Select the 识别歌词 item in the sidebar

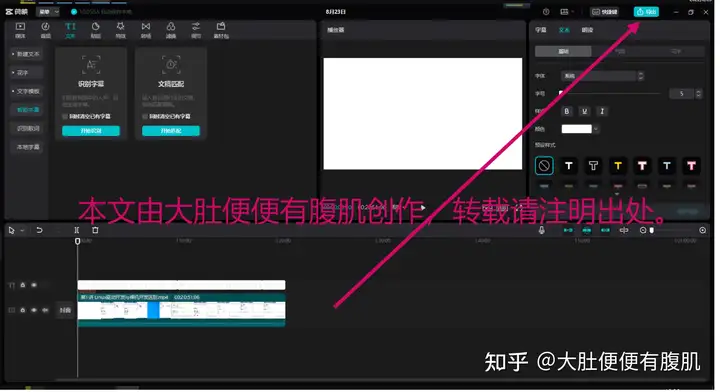28,129
